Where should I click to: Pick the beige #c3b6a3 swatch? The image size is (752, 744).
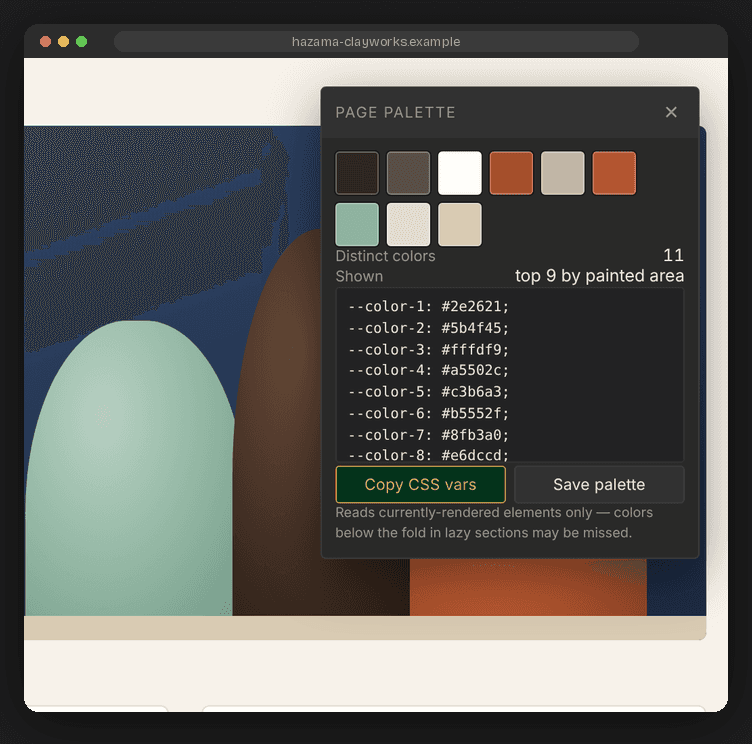(x=563, y=173)
